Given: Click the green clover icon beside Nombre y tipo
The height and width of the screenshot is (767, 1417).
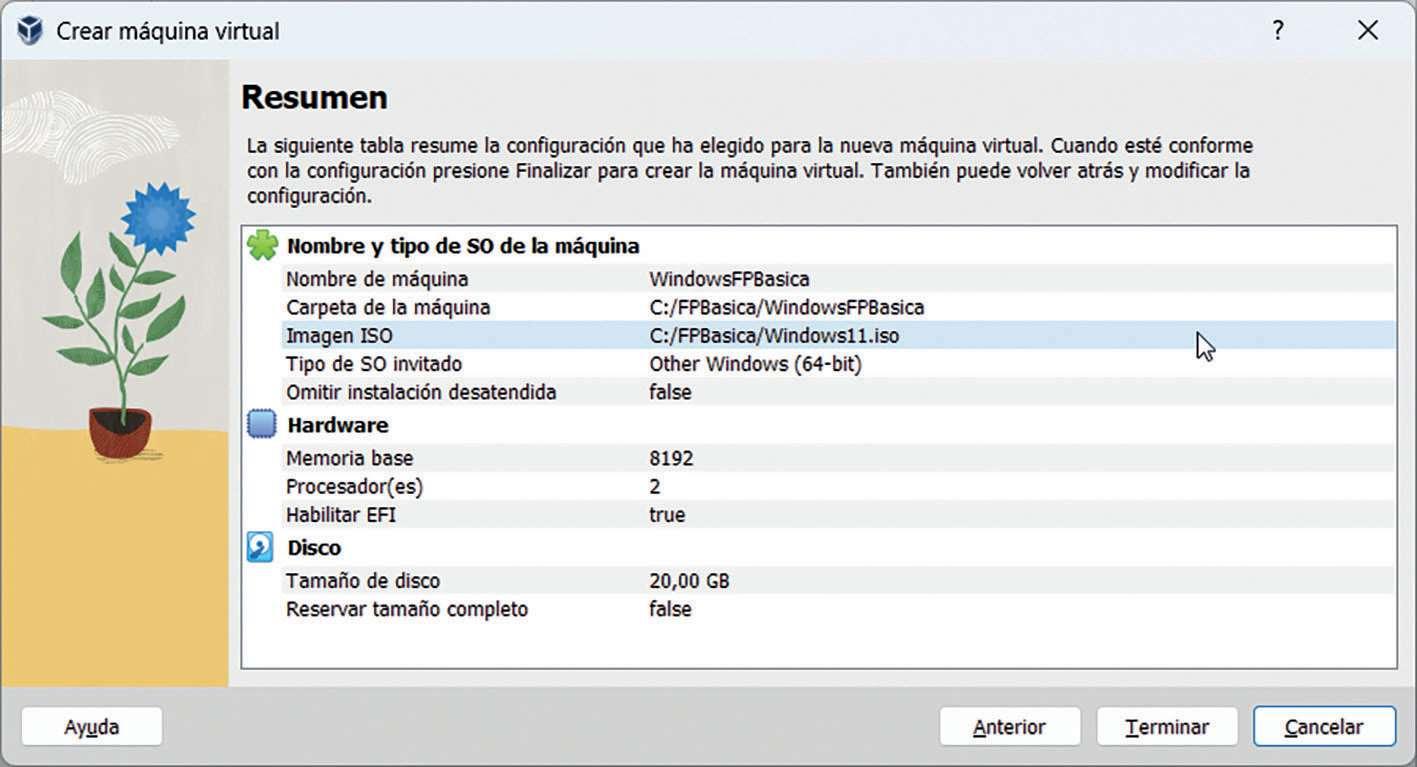Looking at the screenshot, I should click(x=262, y=245).
